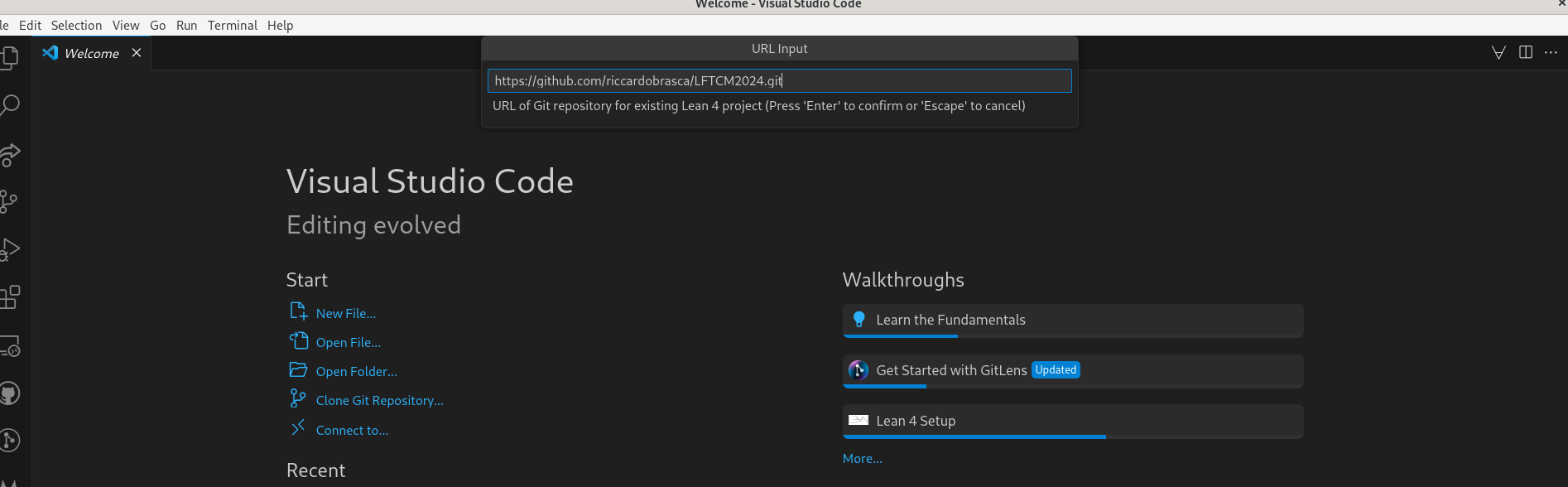Click the Visual Studio Code heading
The width and height of the screenshot is (1568, 487).
pos(430,181)
